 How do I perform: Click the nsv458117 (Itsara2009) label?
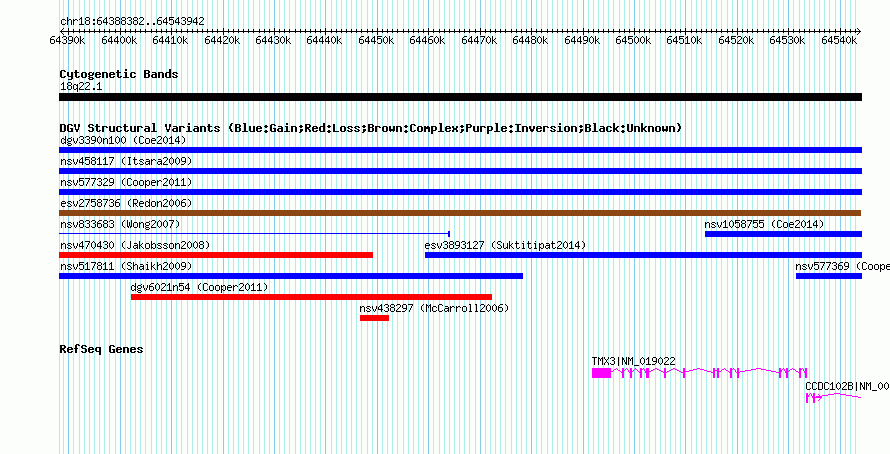click(x=126, y=161)
